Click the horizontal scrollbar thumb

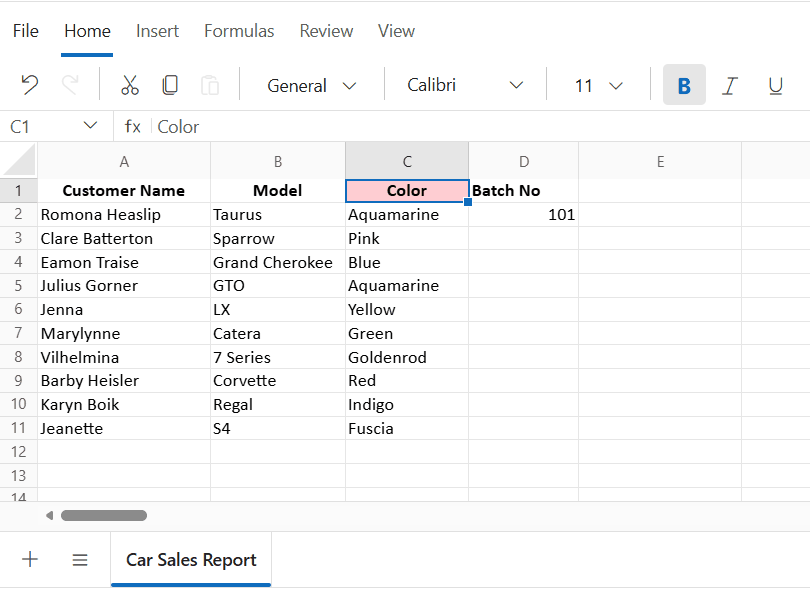[x=105, y=514]
